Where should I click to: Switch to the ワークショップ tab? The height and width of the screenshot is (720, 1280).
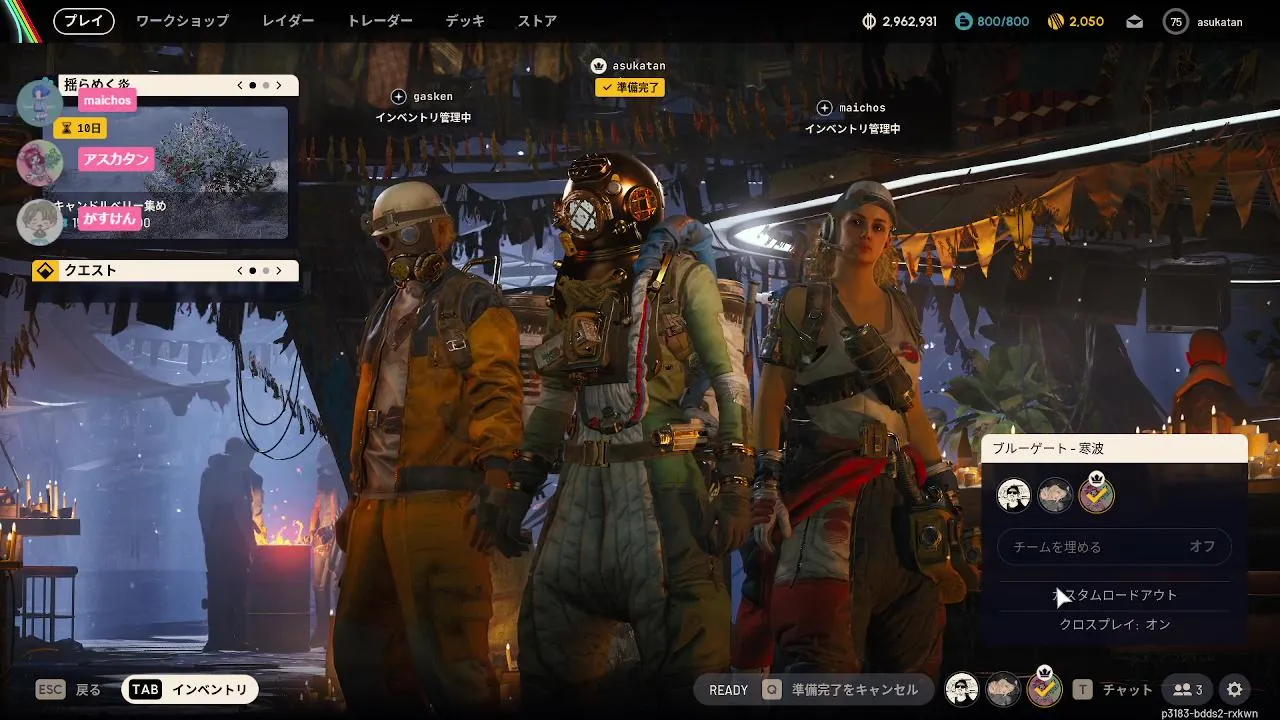coord(182,21)
